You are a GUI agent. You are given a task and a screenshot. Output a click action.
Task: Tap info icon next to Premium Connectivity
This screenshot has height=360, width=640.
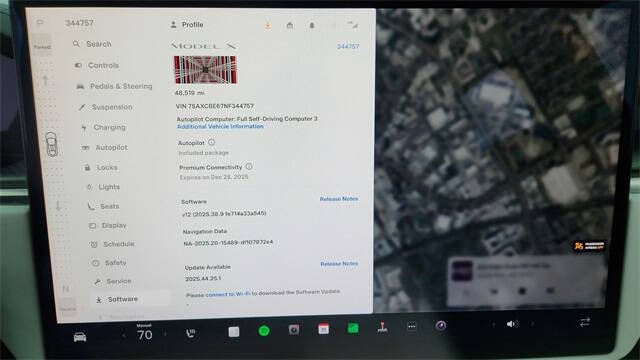[x=249, y=167]
